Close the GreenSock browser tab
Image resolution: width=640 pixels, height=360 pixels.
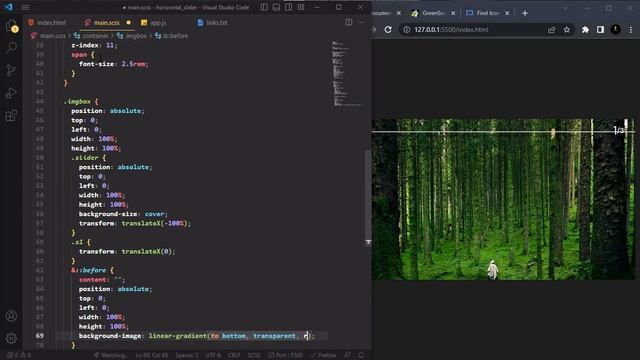click(x=453, y=13)
